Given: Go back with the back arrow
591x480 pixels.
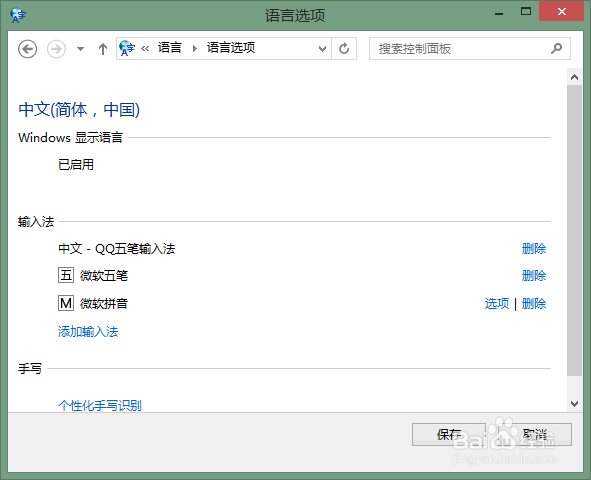Looking at the screenshot, I should [x=28, y=49].
